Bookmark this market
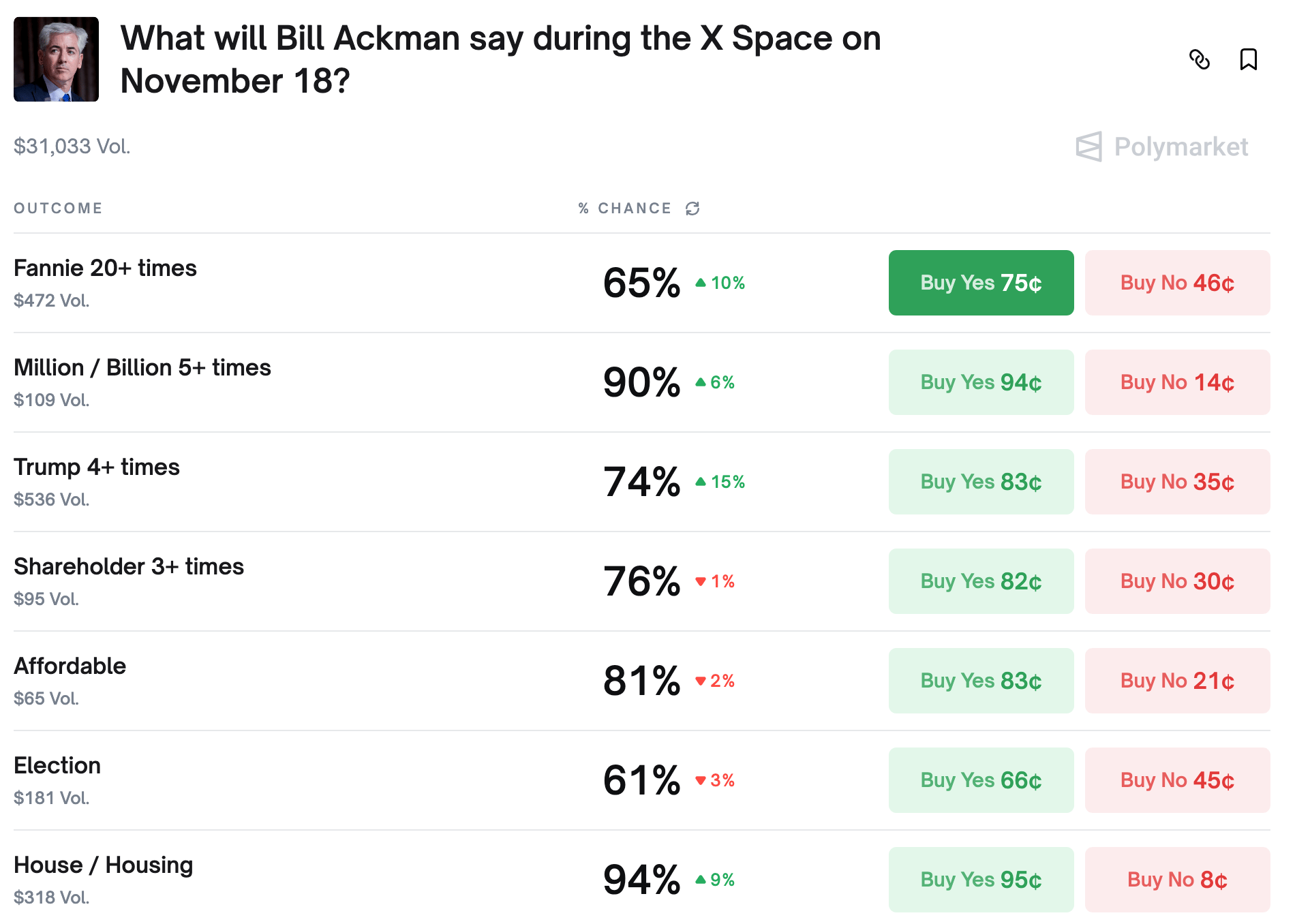This screenshot has height=924, width=1295. click(x=1248, y=60)
